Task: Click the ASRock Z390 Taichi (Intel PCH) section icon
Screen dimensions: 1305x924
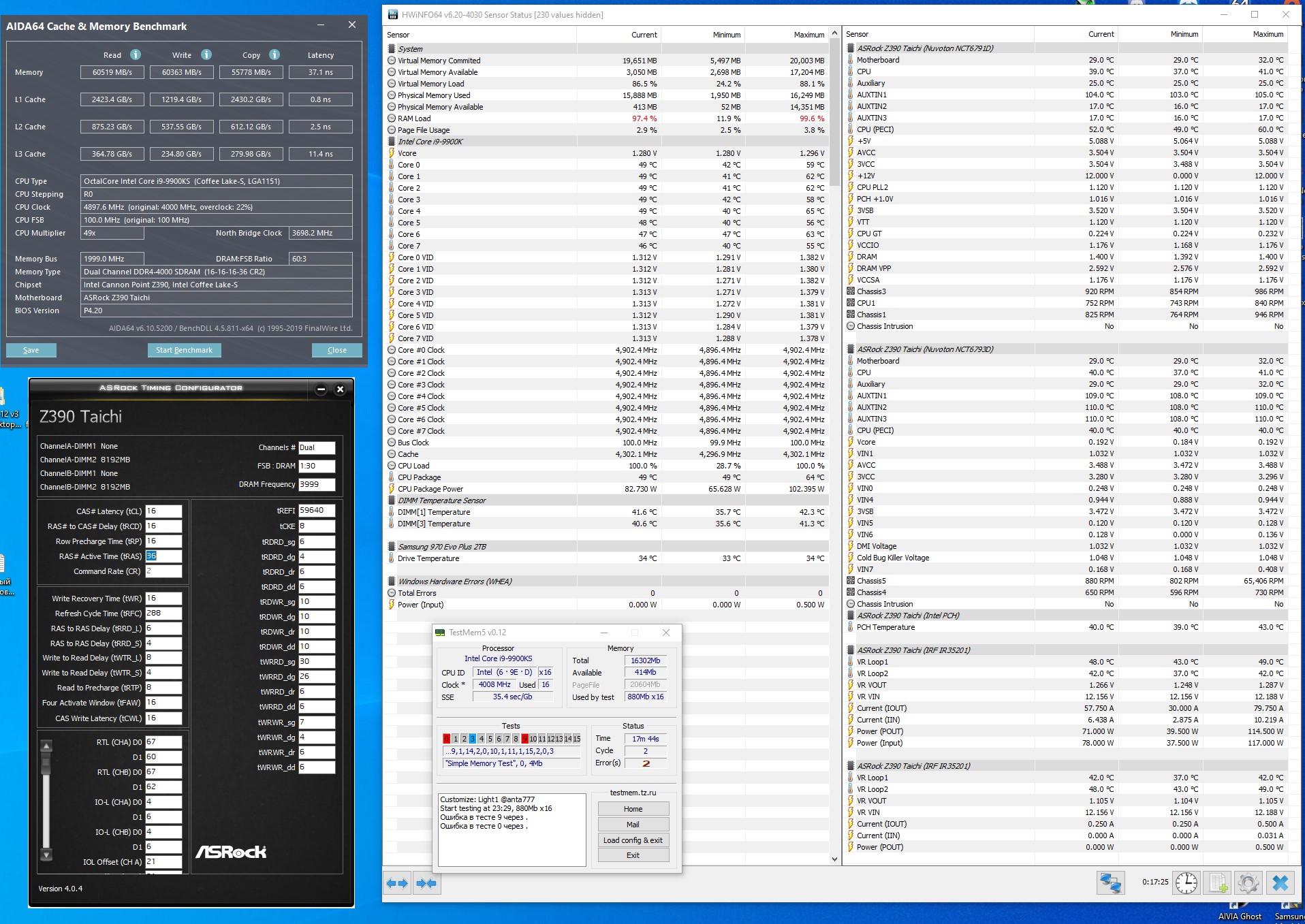Action: coord(851,616)
